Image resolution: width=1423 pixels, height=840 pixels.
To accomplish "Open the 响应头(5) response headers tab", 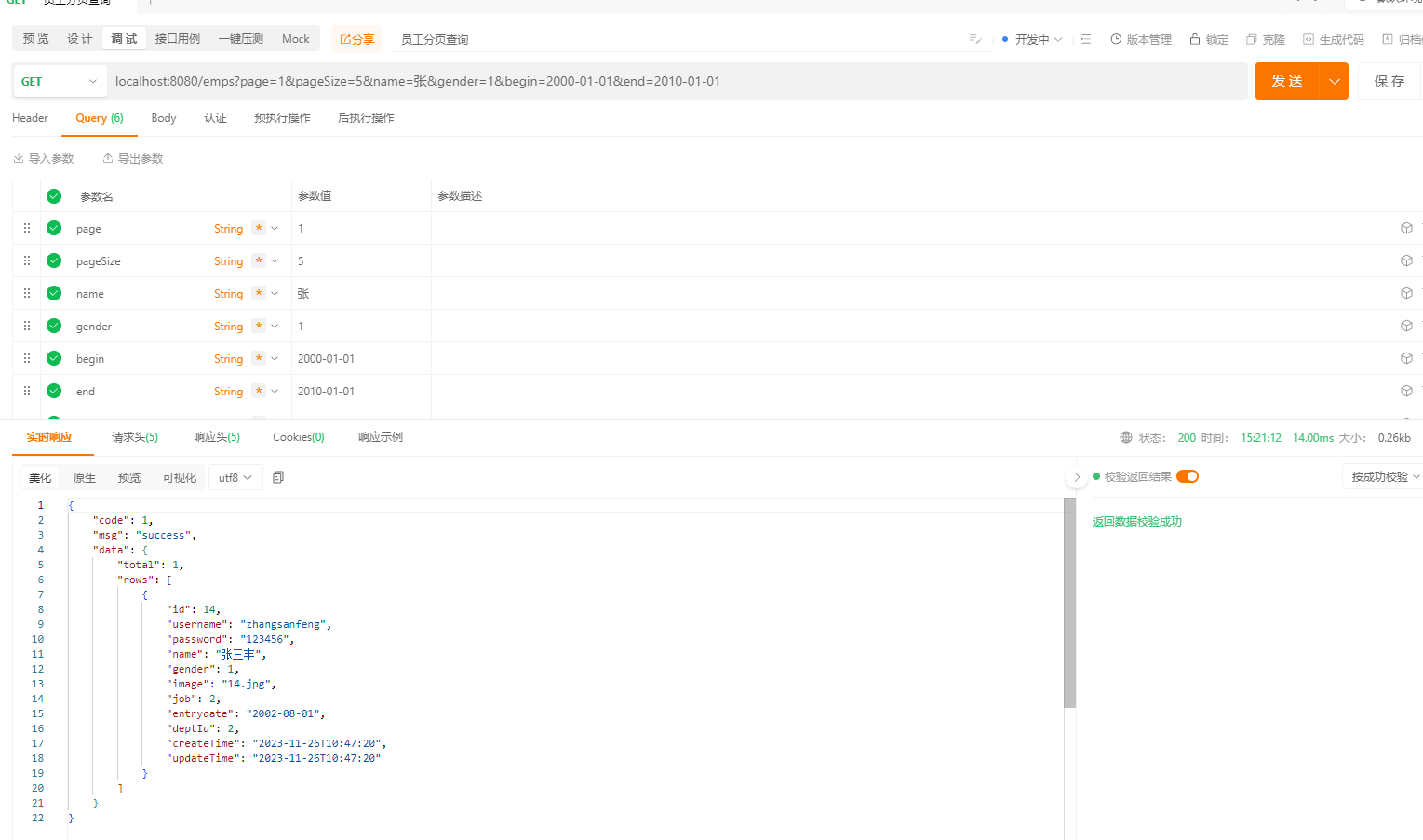I will point(217,436).
